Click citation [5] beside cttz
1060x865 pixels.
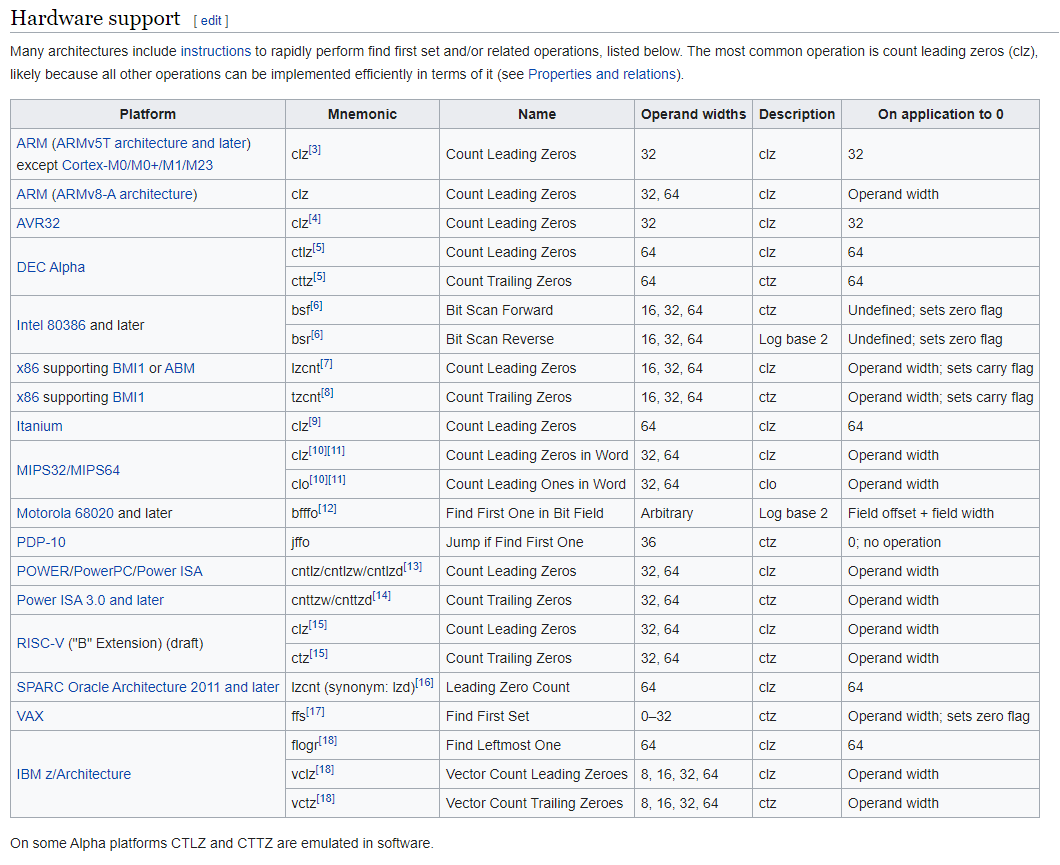coord(319,278)
